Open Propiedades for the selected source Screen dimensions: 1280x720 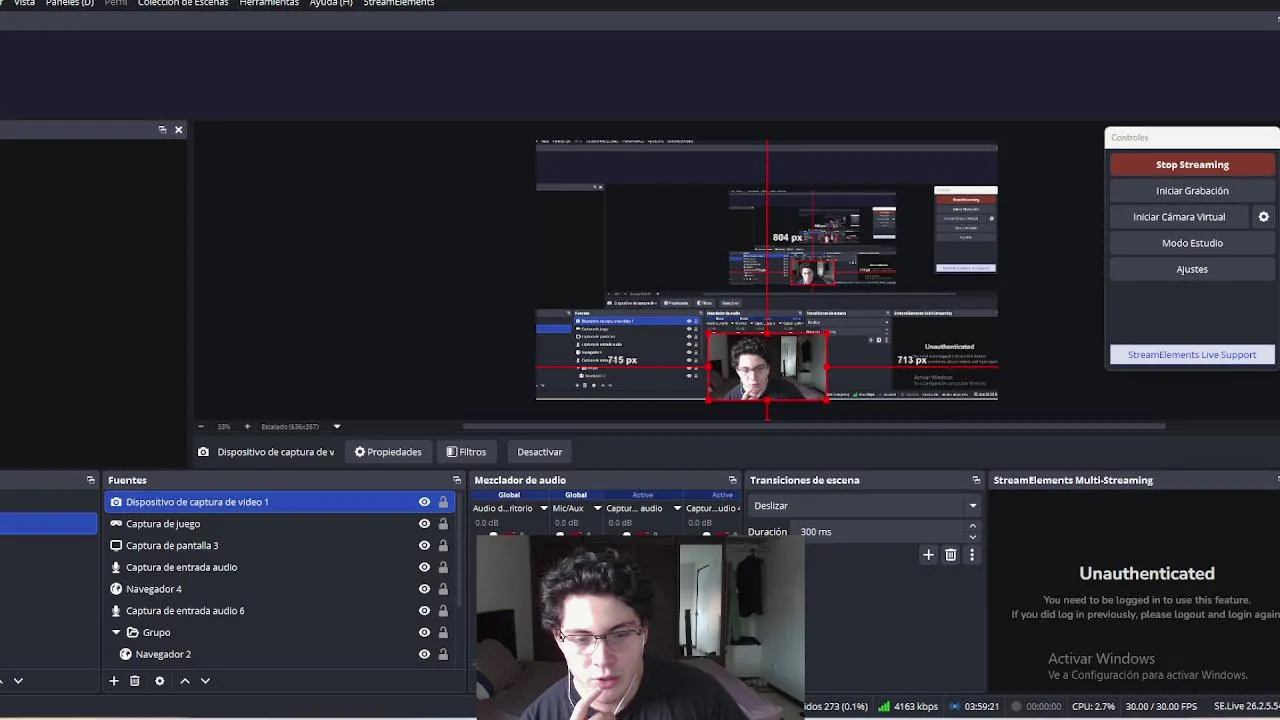[x=388, y=452]
